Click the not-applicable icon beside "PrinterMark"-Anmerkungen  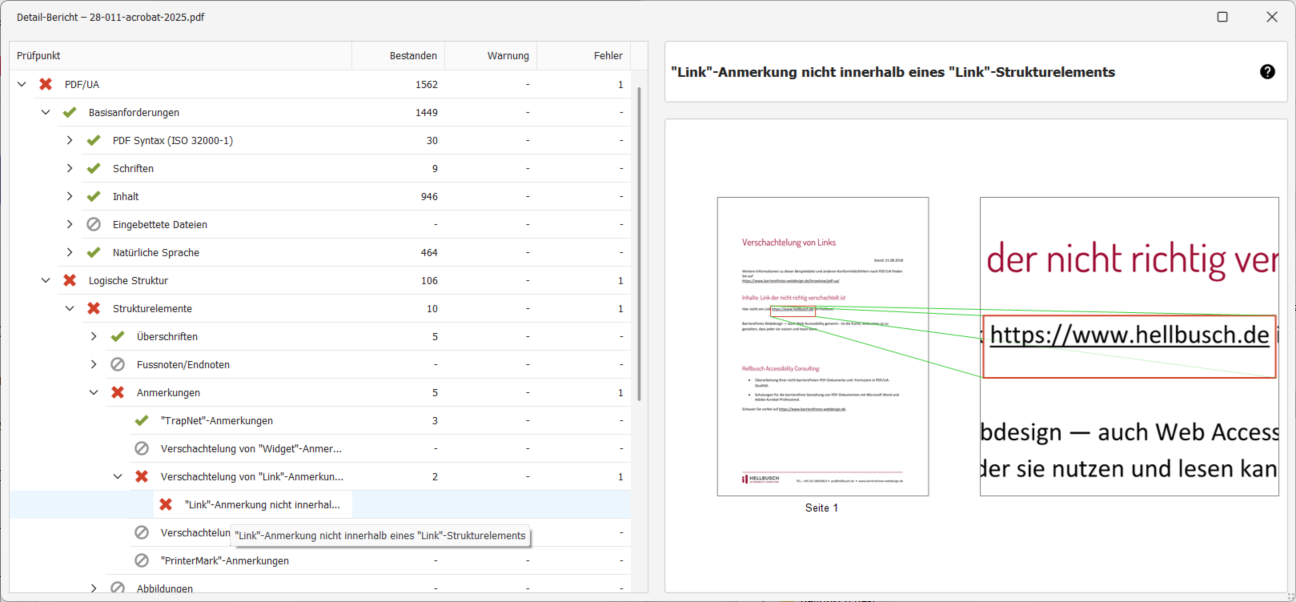(141, 560)
